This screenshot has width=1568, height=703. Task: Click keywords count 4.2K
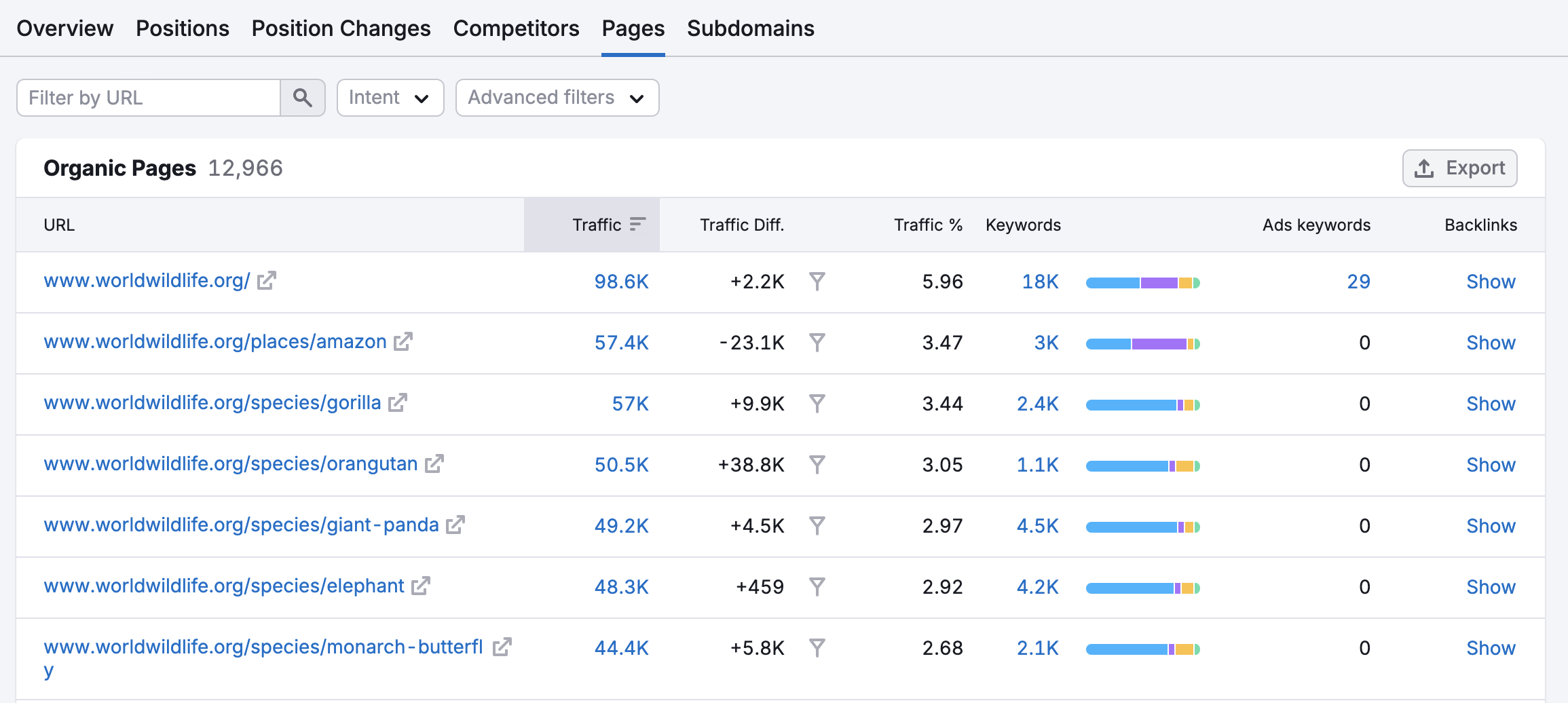[1038, 587]
